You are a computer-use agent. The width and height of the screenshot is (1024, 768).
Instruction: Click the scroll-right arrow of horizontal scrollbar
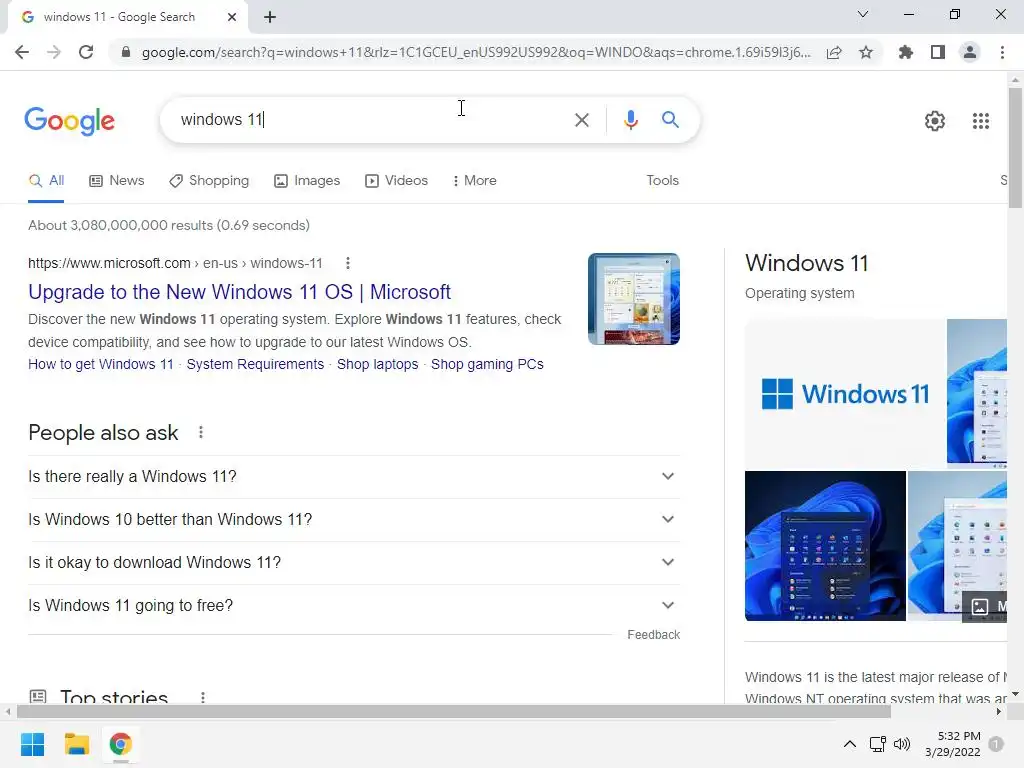999,712
